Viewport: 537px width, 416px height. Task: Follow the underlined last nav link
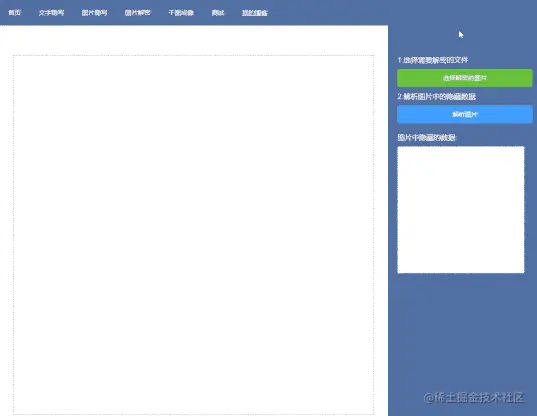pyautogui.click(x=254, y=13)
